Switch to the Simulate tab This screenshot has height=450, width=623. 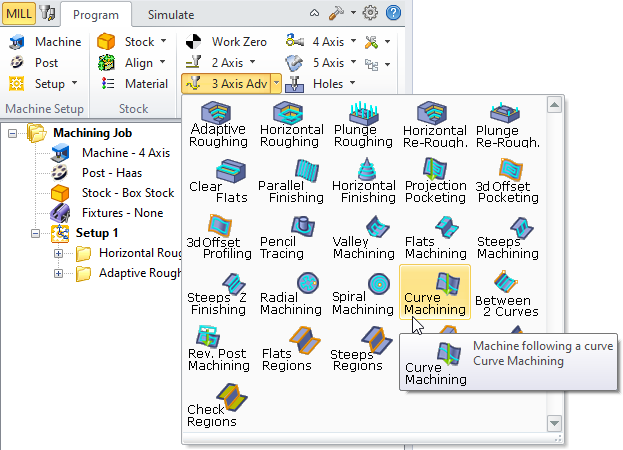click(171, 15)
